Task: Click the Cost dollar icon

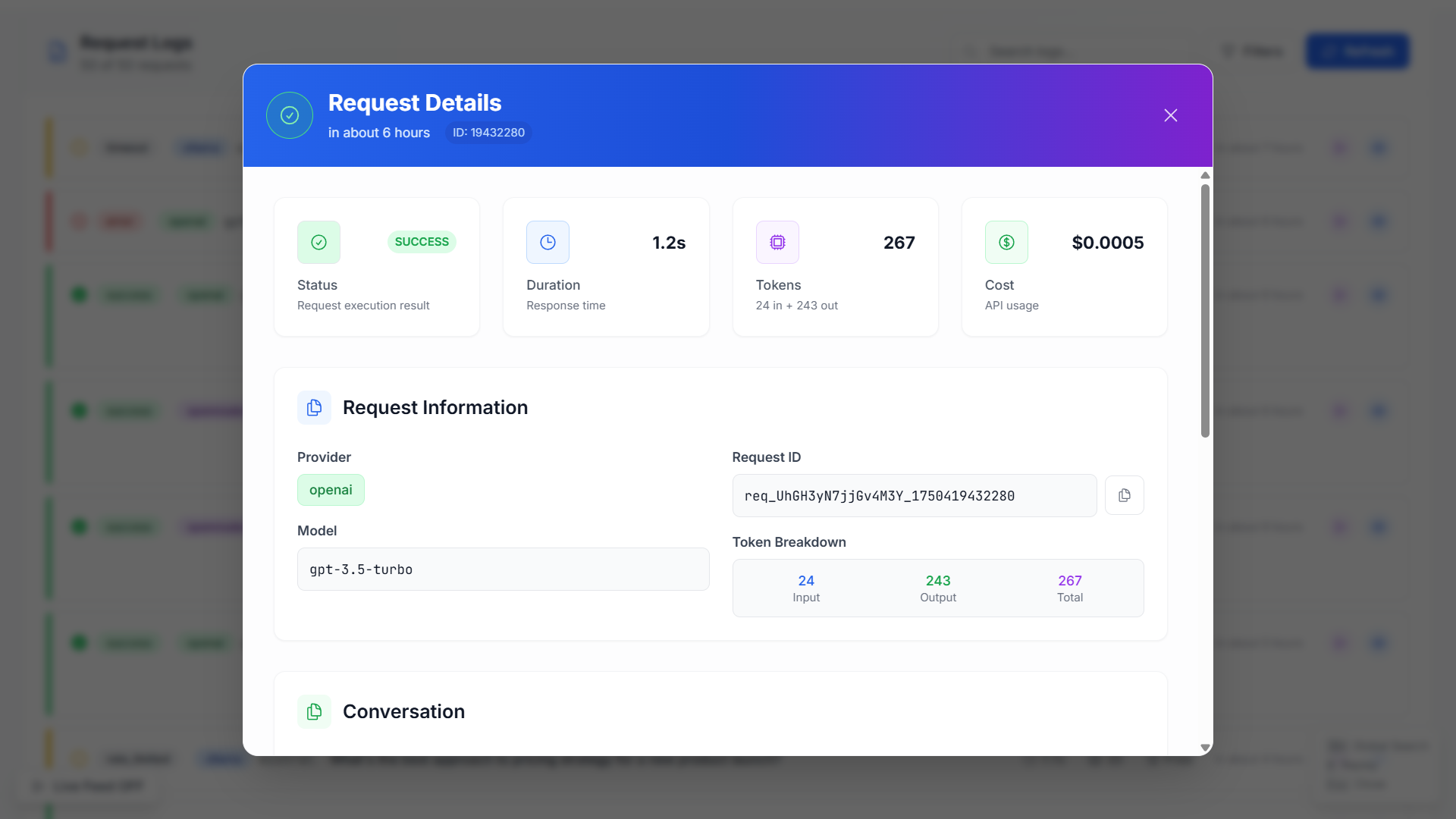Action: tap(1006, 242)
